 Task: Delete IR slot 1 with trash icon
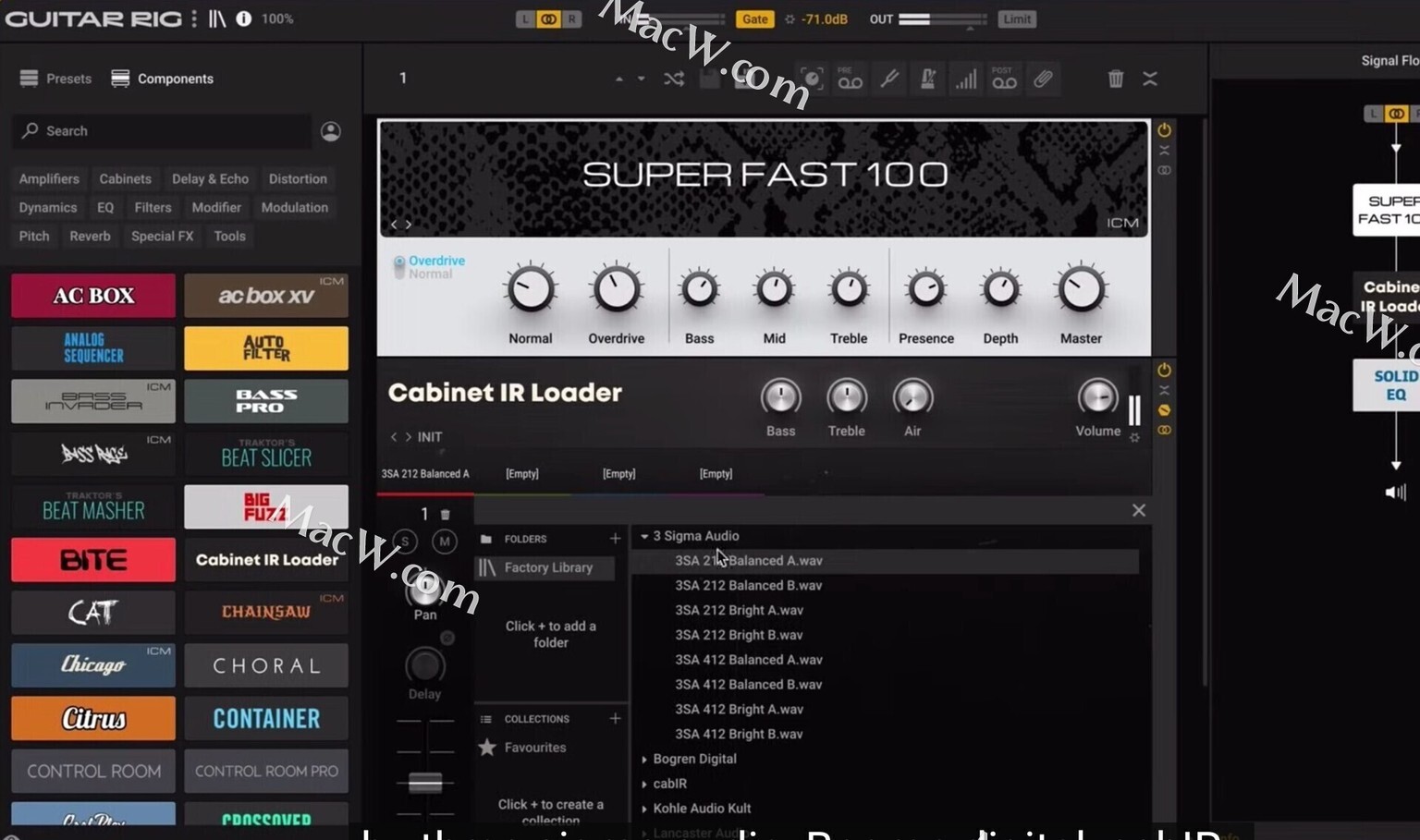point(445,514)
